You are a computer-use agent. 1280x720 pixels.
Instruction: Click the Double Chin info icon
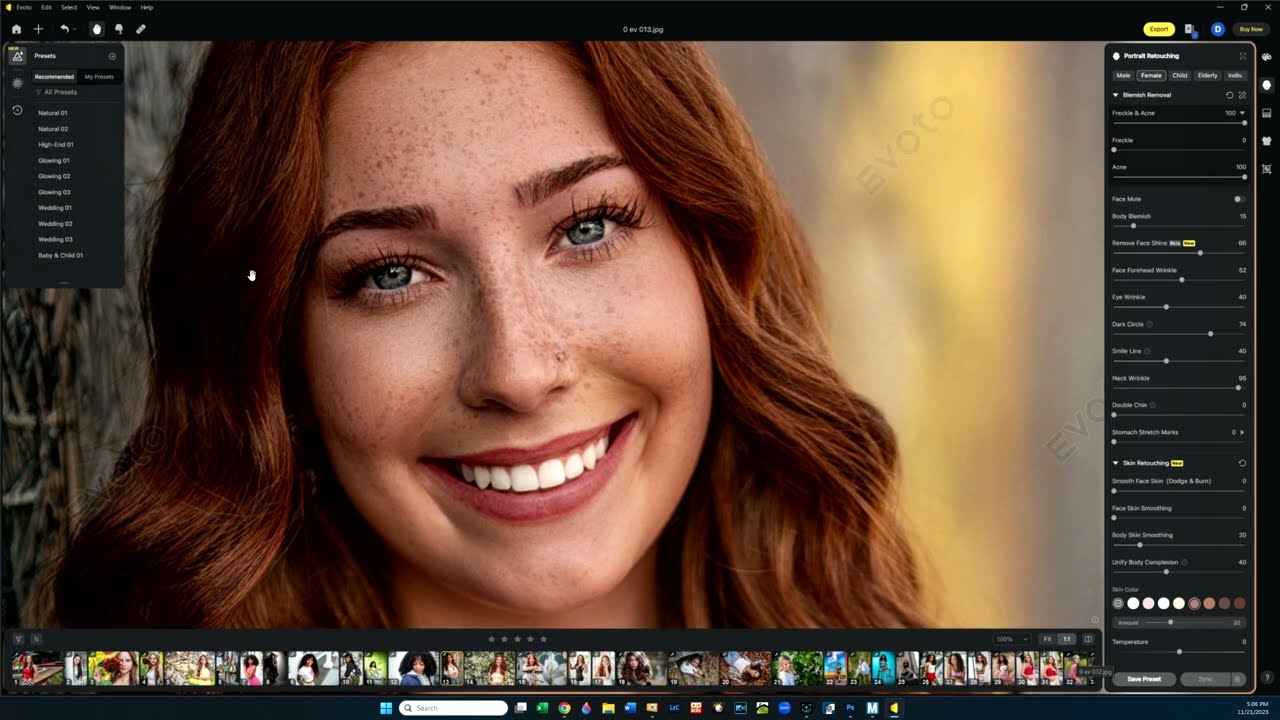(x=1153, y=405)
